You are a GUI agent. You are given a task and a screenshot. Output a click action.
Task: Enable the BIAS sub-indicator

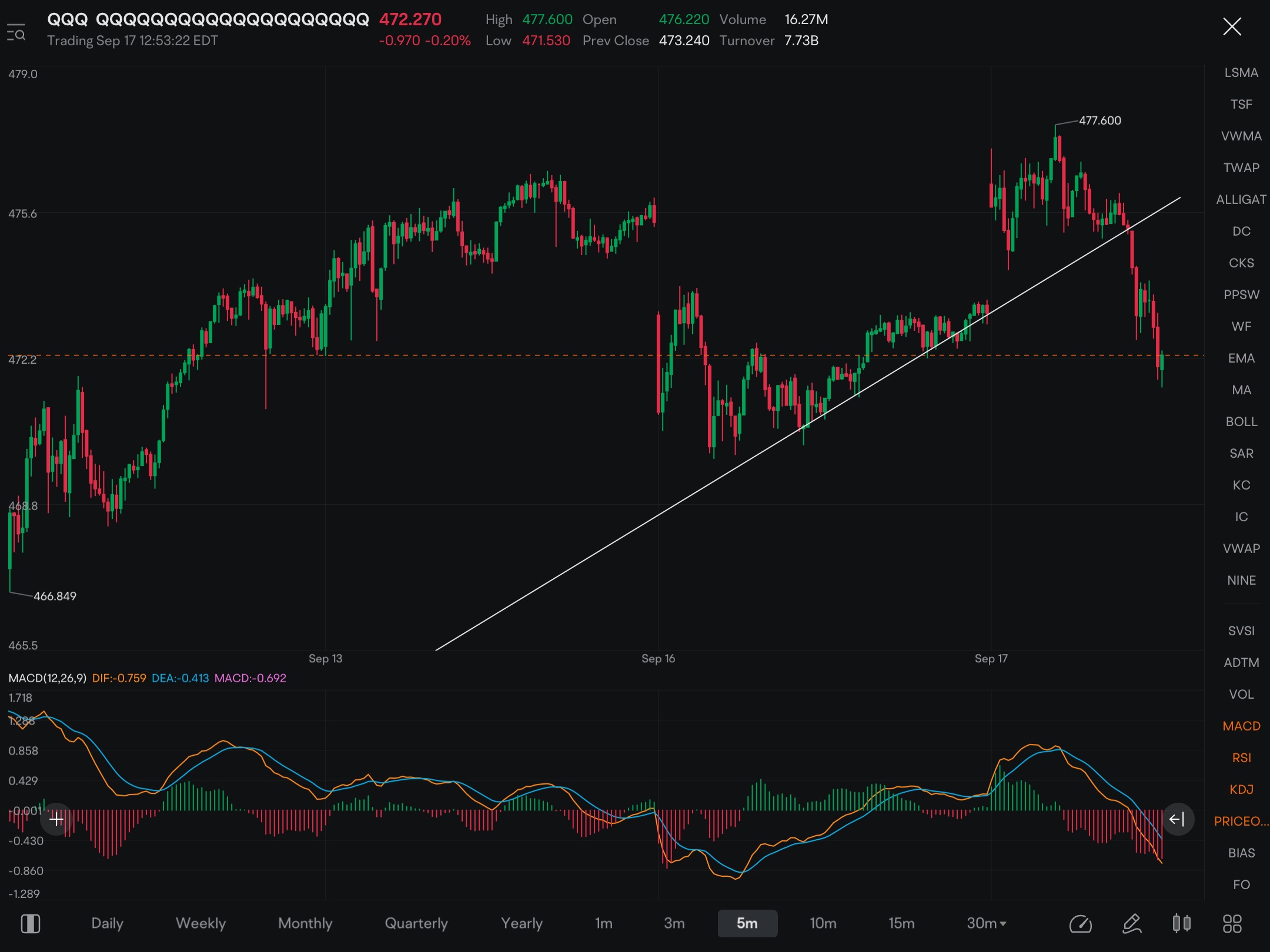click(1241, 853)
